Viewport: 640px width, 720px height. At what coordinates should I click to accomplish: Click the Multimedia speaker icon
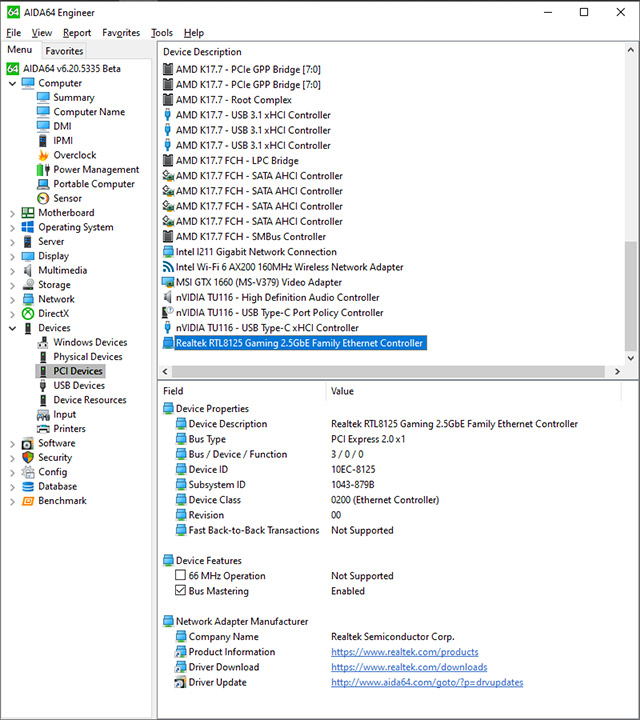(28, 270)
